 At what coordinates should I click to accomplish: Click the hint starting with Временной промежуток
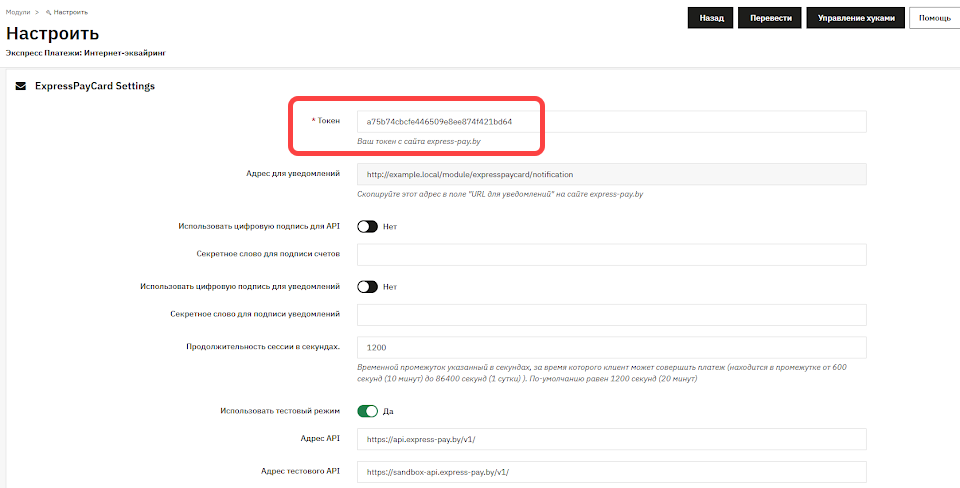pyautogui.click(x=601, y=373)
